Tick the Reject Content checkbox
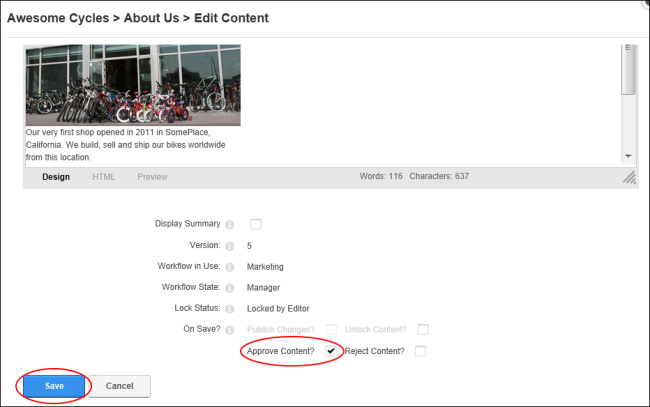650x407 pixels. (x=420, y=351)
